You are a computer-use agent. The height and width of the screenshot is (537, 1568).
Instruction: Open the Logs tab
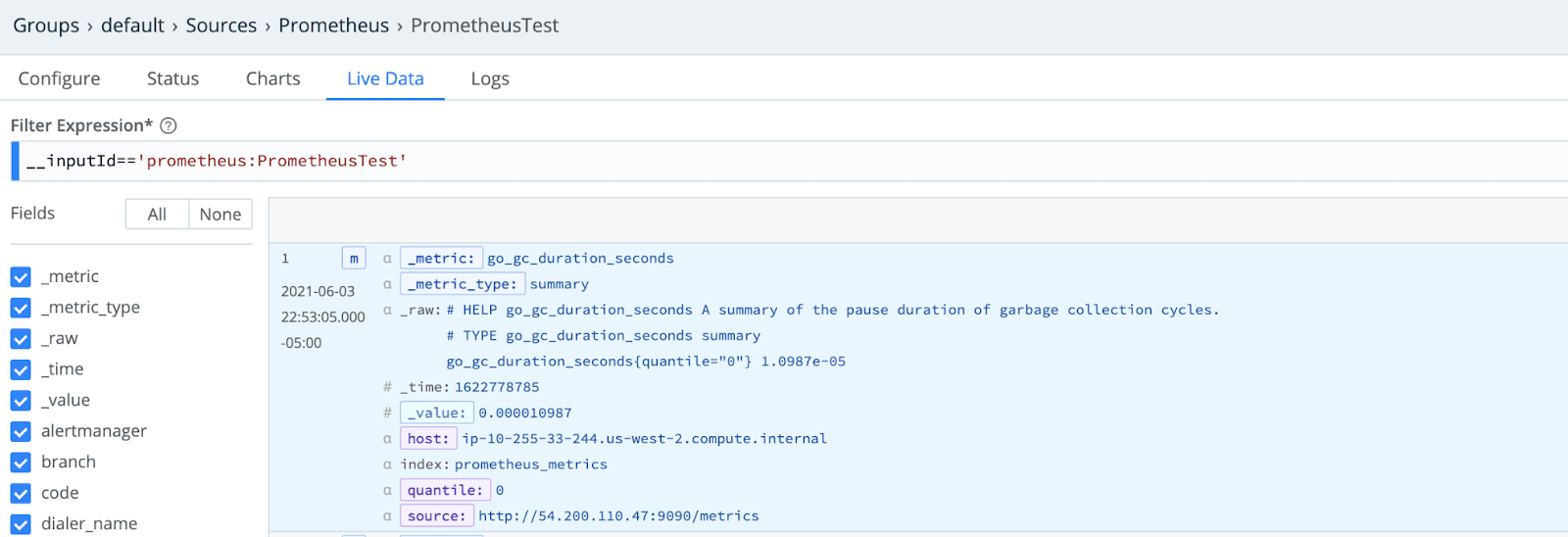[x=490, y=78]
